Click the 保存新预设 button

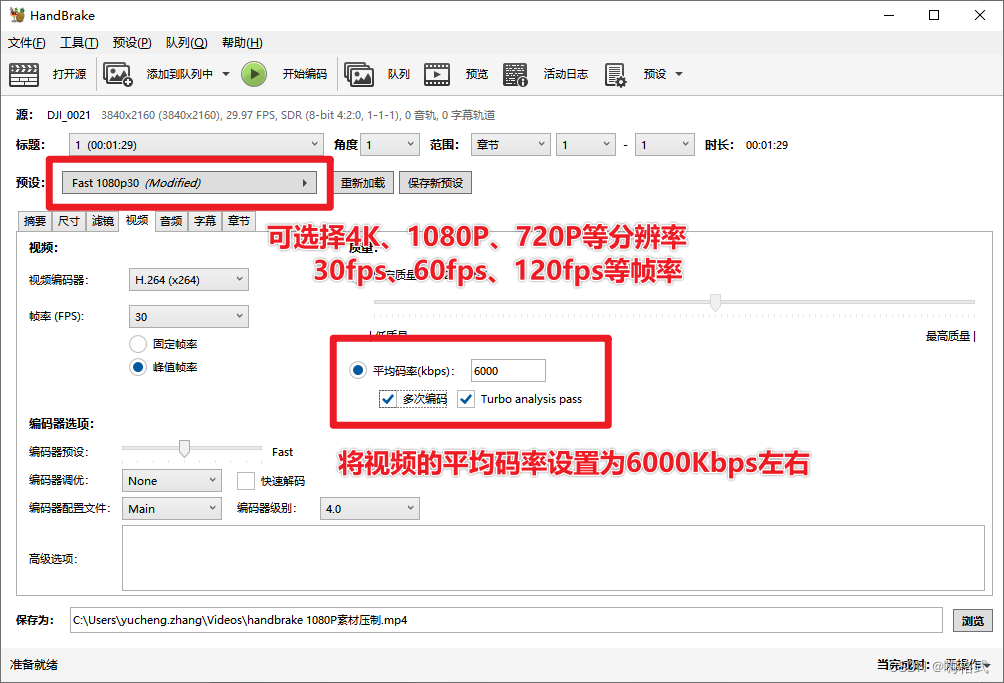[435, 183]
